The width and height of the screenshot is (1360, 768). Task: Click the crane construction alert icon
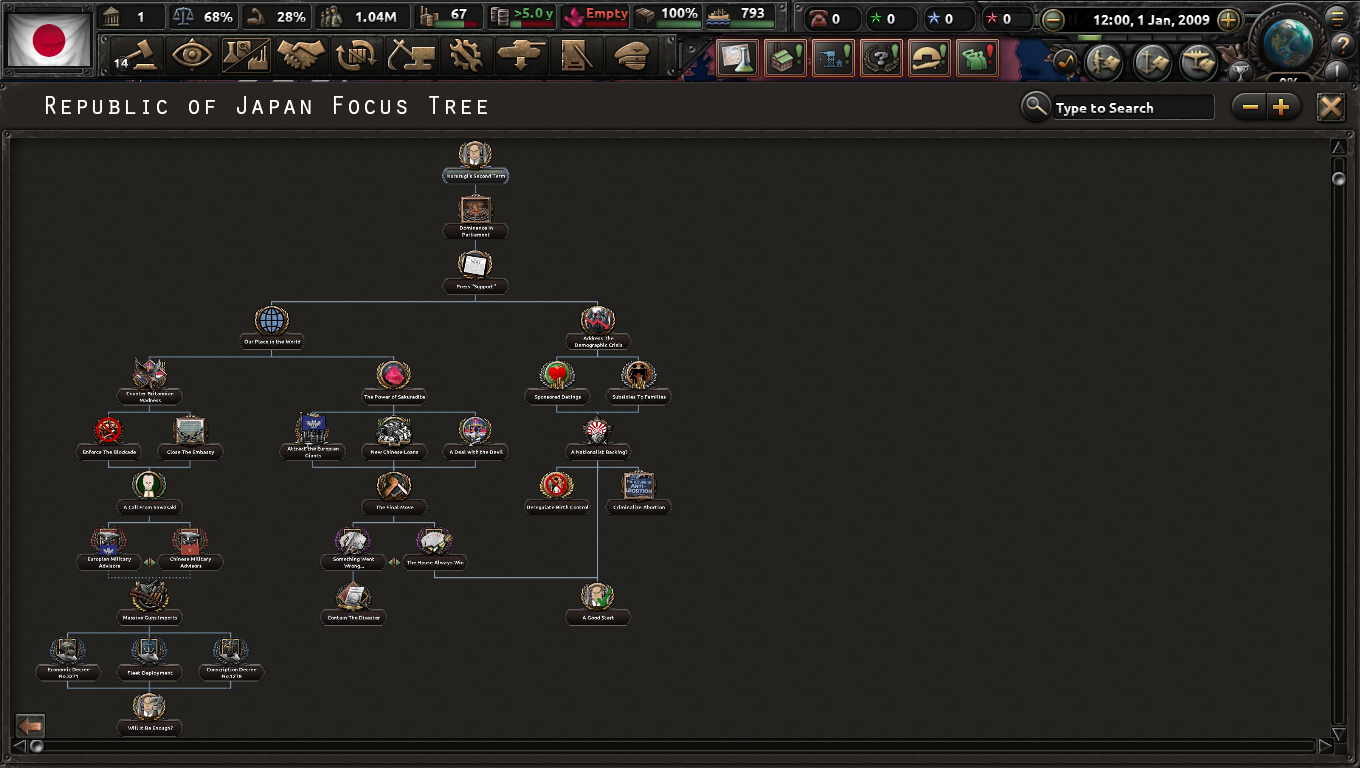pos(833,58)
